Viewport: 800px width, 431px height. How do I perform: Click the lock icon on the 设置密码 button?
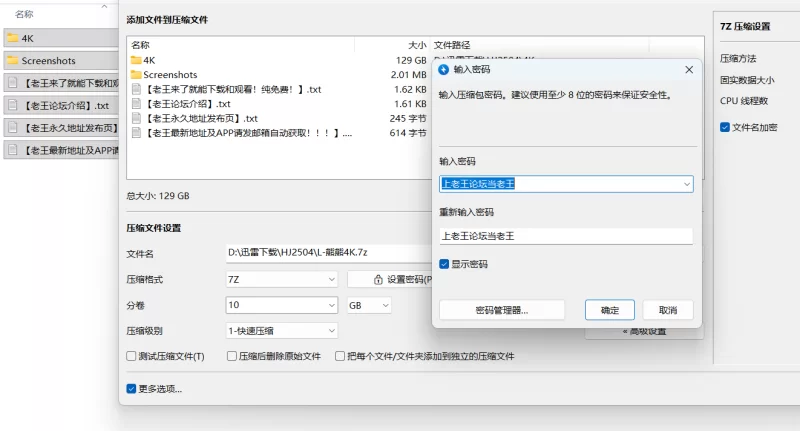[378, 280]
